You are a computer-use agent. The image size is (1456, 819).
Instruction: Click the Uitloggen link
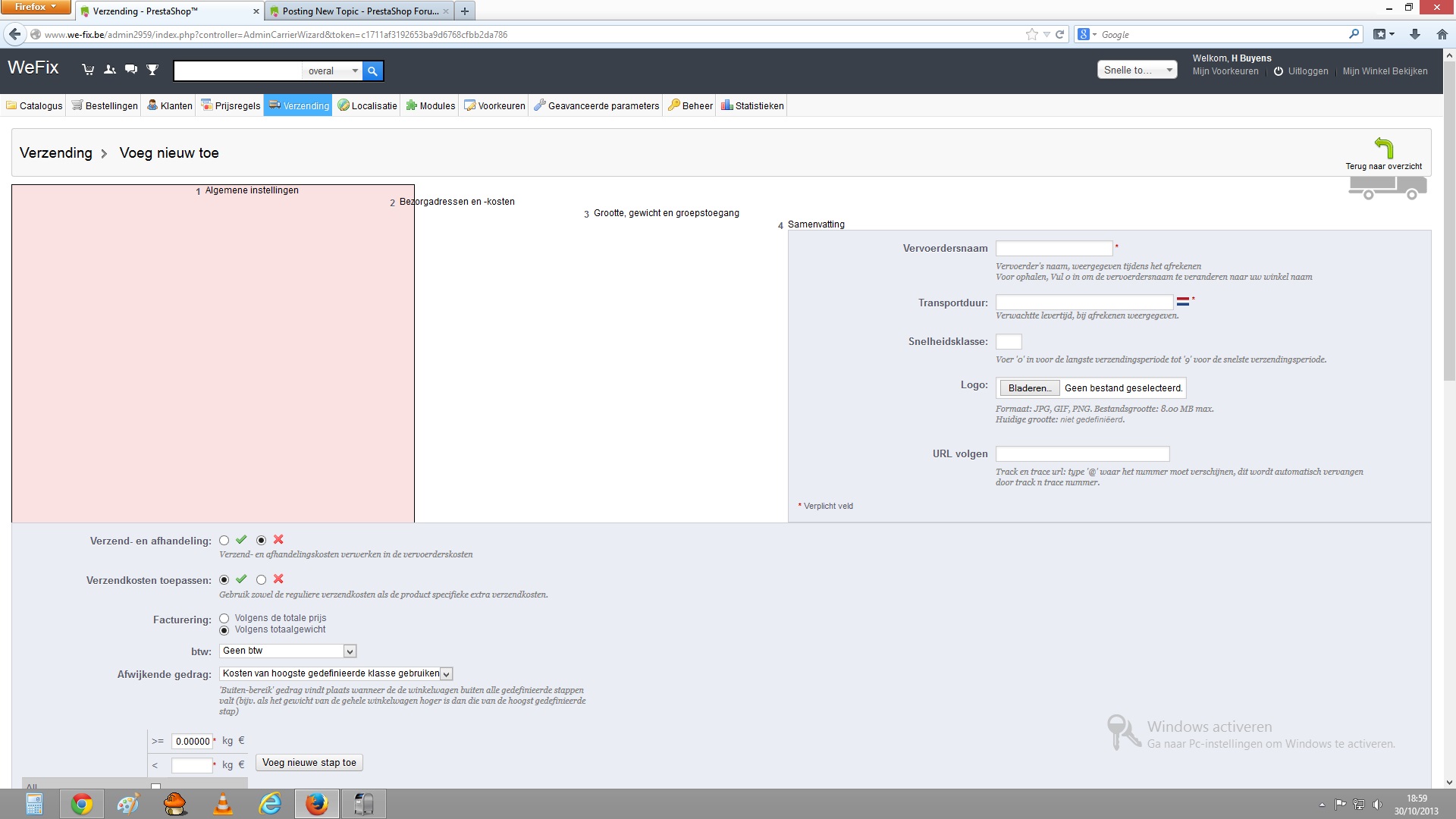pyautogui.click(x=1307, y=71)
